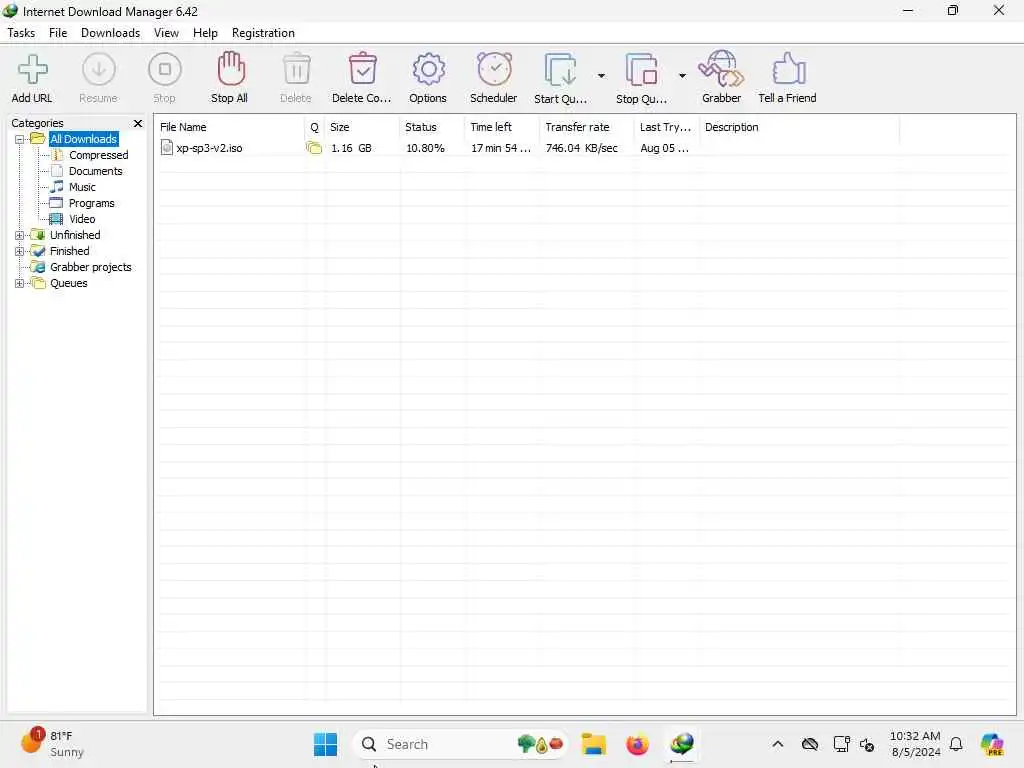This screenshot has width=1024, height=768.
Task: Select the Unfinished category
Action: pyautogui.click(x=75, y=235)
